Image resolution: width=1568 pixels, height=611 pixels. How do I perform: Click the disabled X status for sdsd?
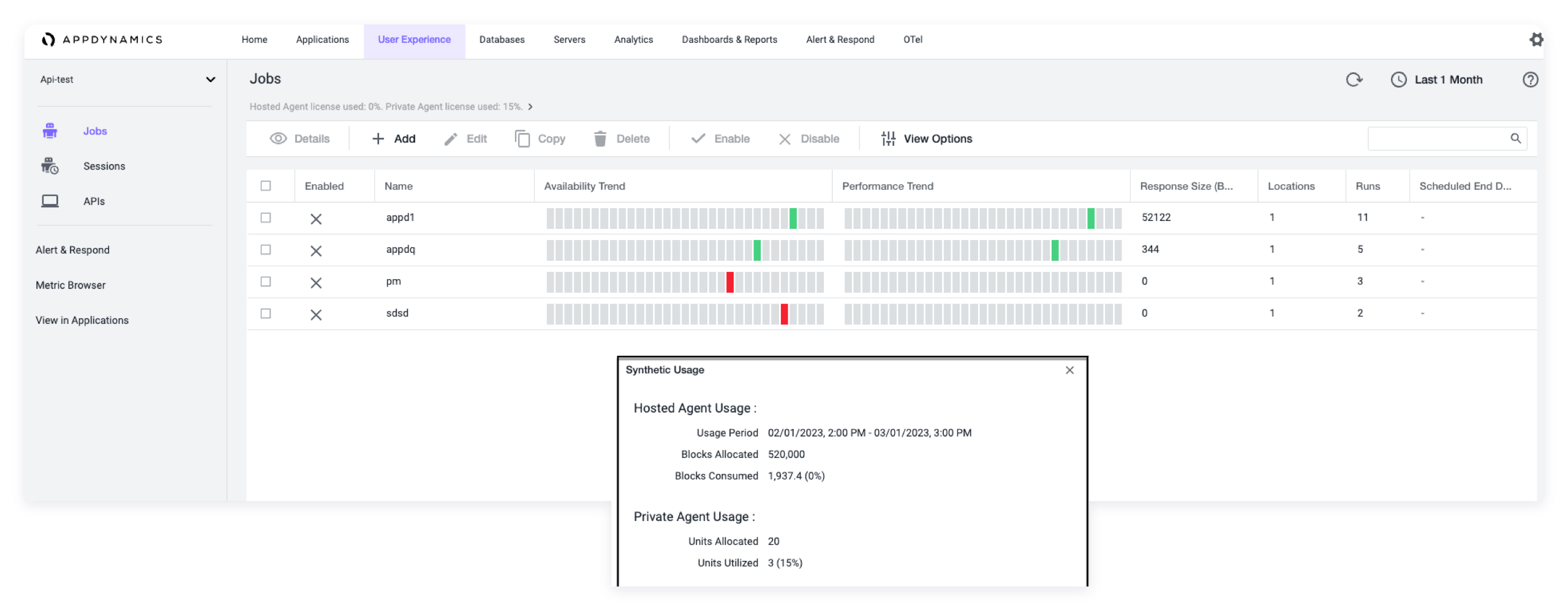[x=316, y=315]
